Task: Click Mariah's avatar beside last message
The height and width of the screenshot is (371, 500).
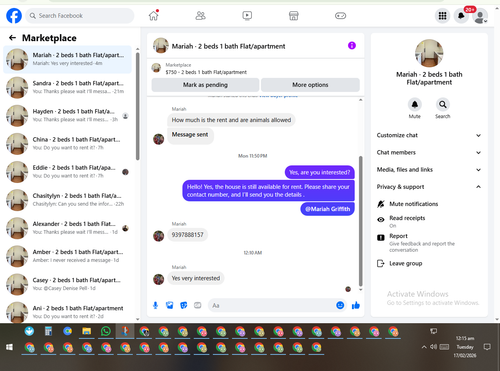Action: coord(159,279)
